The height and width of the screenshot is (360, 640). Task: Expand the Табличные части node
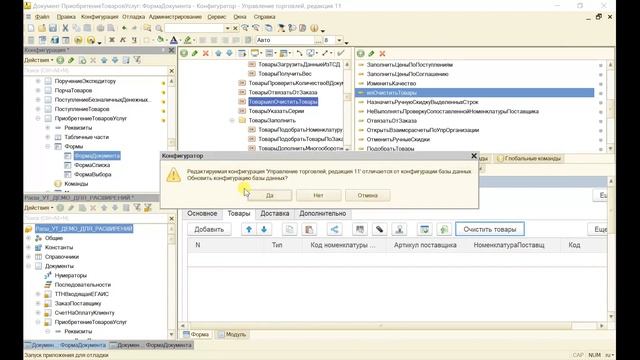tap(48, 137)
